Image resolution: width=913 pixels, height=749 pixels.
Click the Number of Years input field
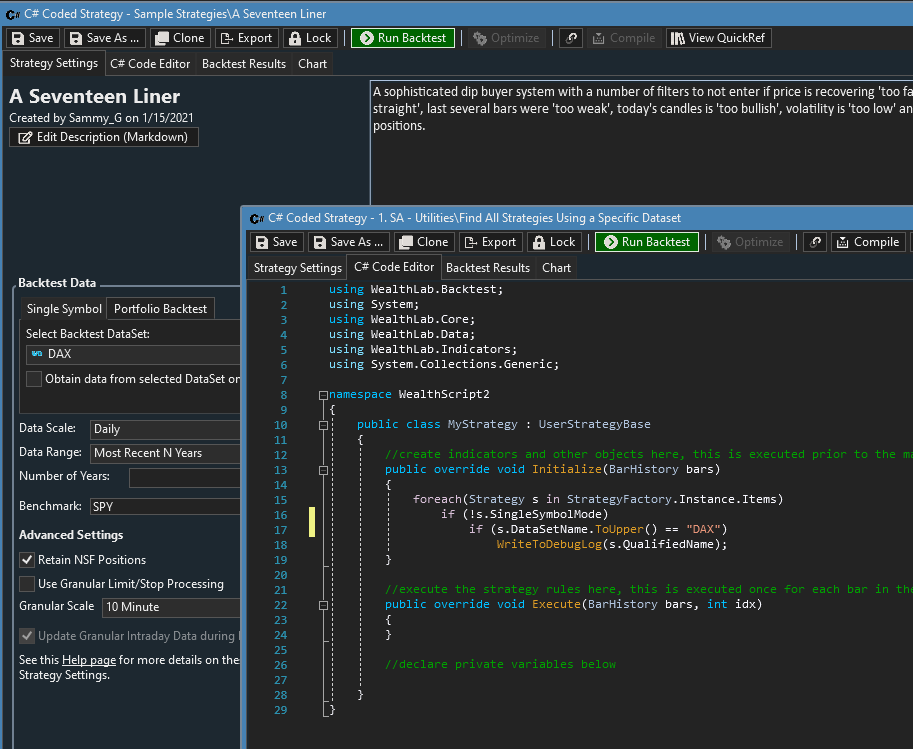click(185, 478)
